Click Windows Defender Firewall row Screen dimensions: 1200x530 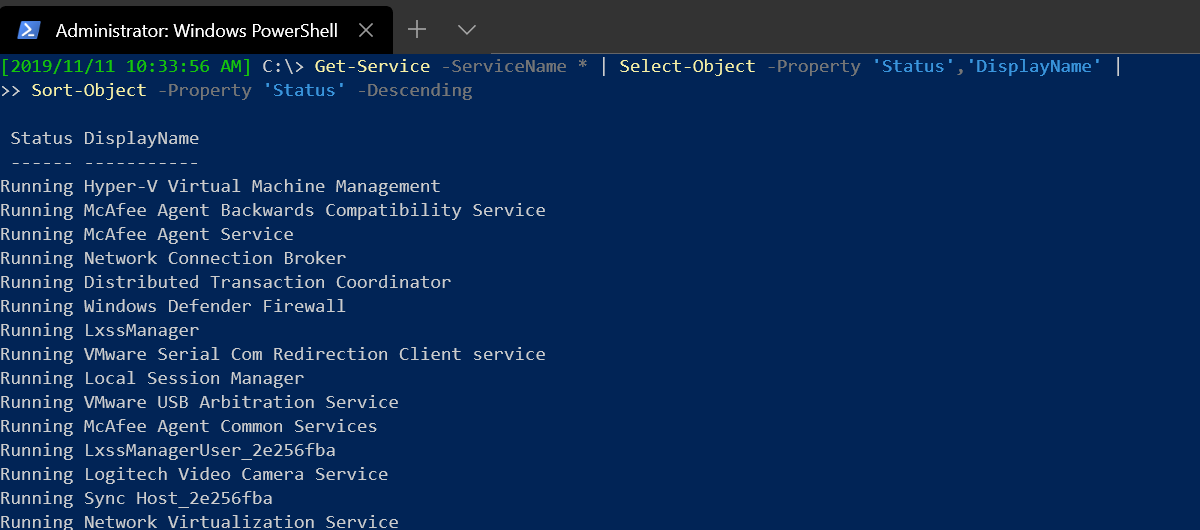[173, 306]
